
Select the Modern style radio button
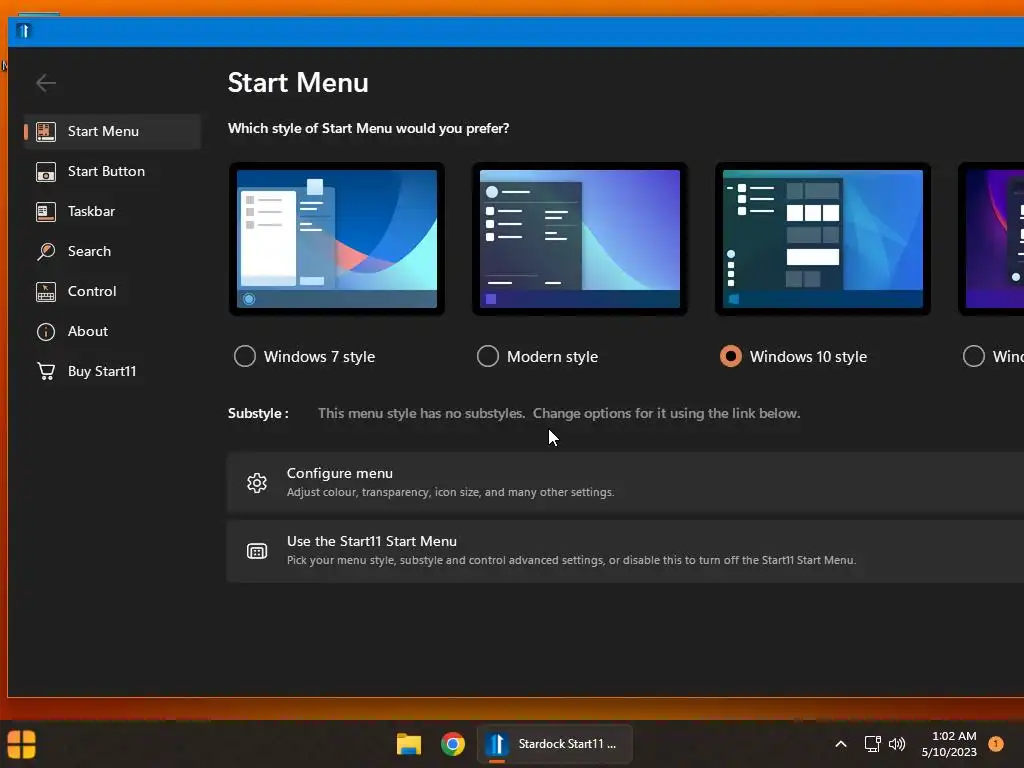point(488,357)
